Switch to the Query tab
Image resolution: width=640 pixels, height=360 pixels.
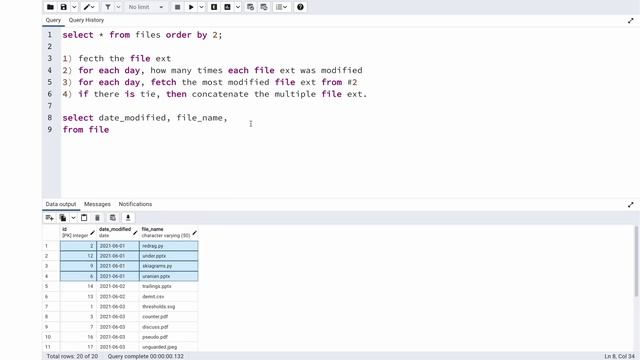[53, 20]
